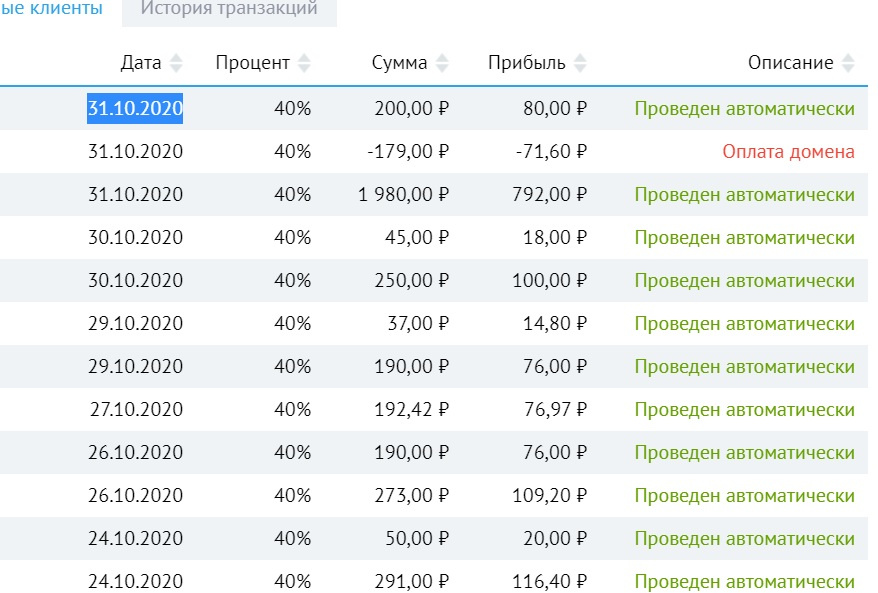
Task: Click the sort arrows beside Прибыль header
Action: pyautogui.click(x=580, y=63)
